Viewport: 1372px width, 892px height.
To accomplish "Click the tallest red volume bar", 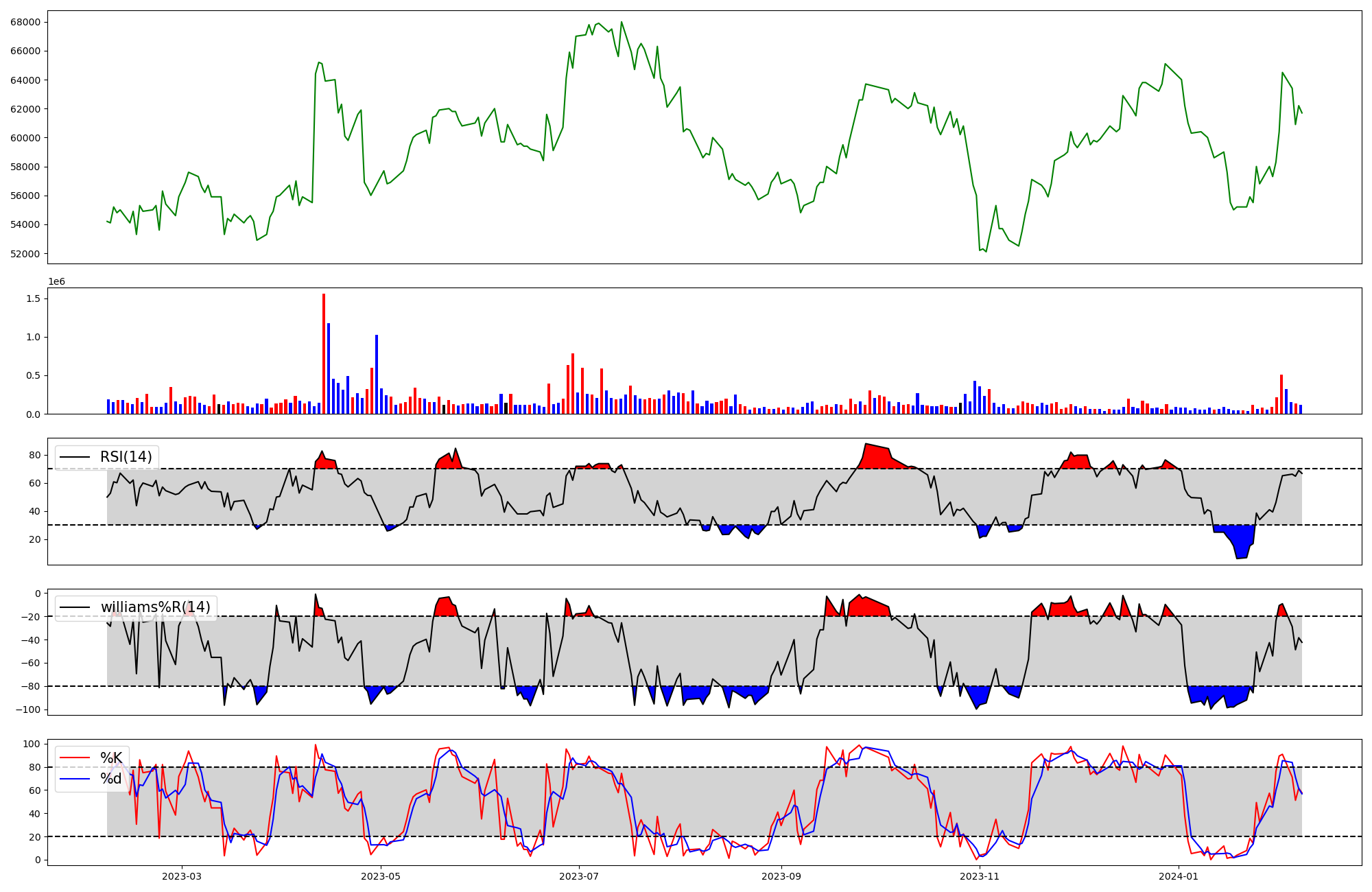I will tap(324, 353).
